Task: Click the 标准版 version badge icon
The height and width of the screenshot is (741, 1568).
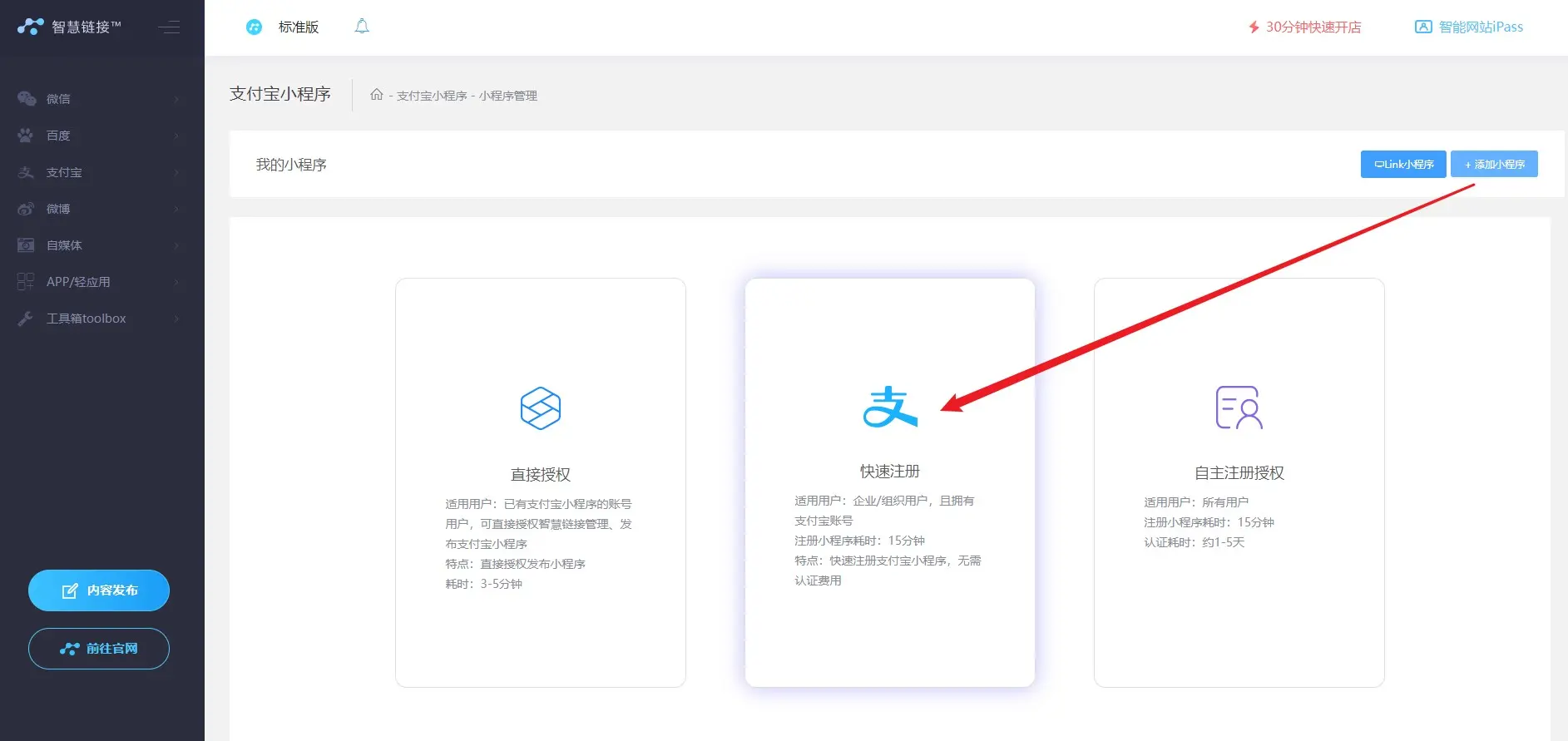Action: pyautogui.click(x=255, y=27)
